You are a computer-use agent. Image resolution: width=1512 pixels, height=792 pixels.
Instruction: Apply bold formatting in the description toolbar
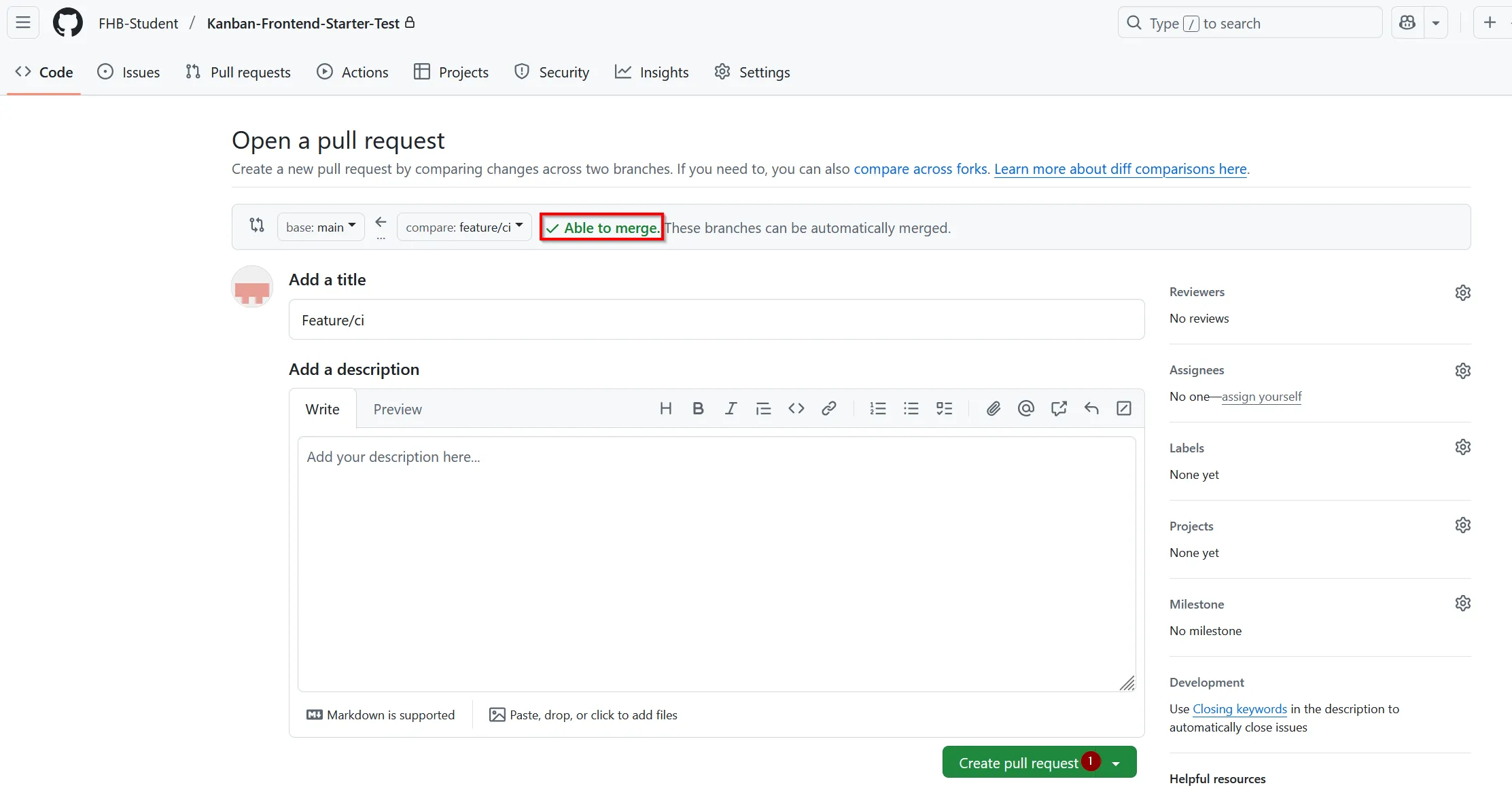tap(698, 408)
